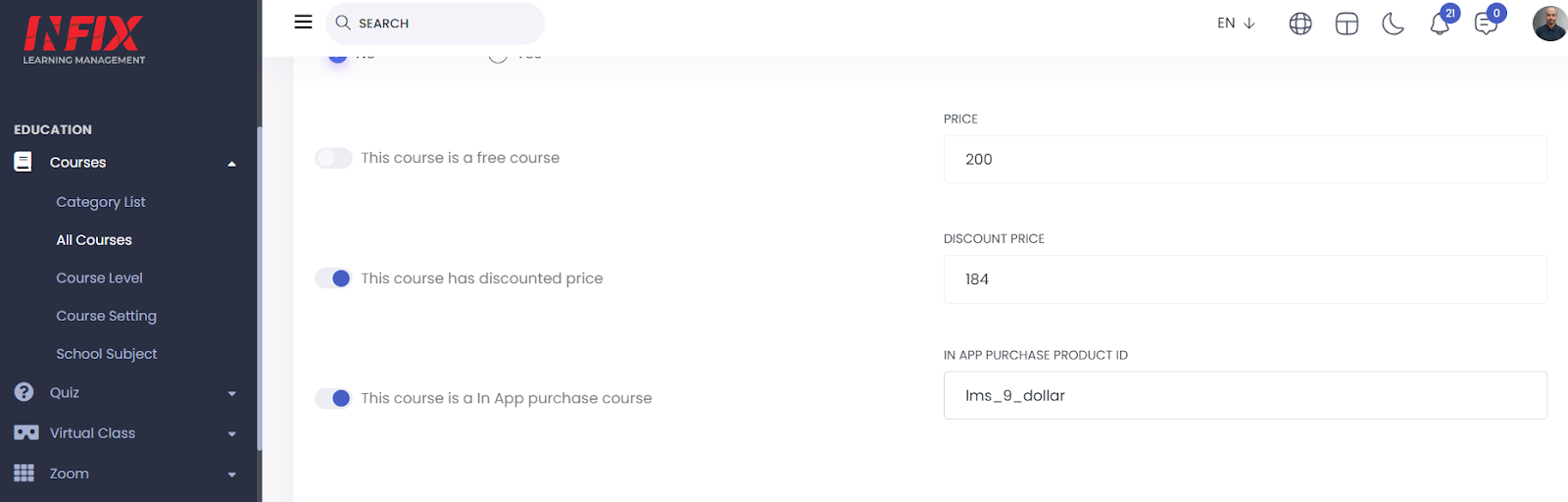Click the Zoom grid icon

pyautogui.click(x=24, y=474)
